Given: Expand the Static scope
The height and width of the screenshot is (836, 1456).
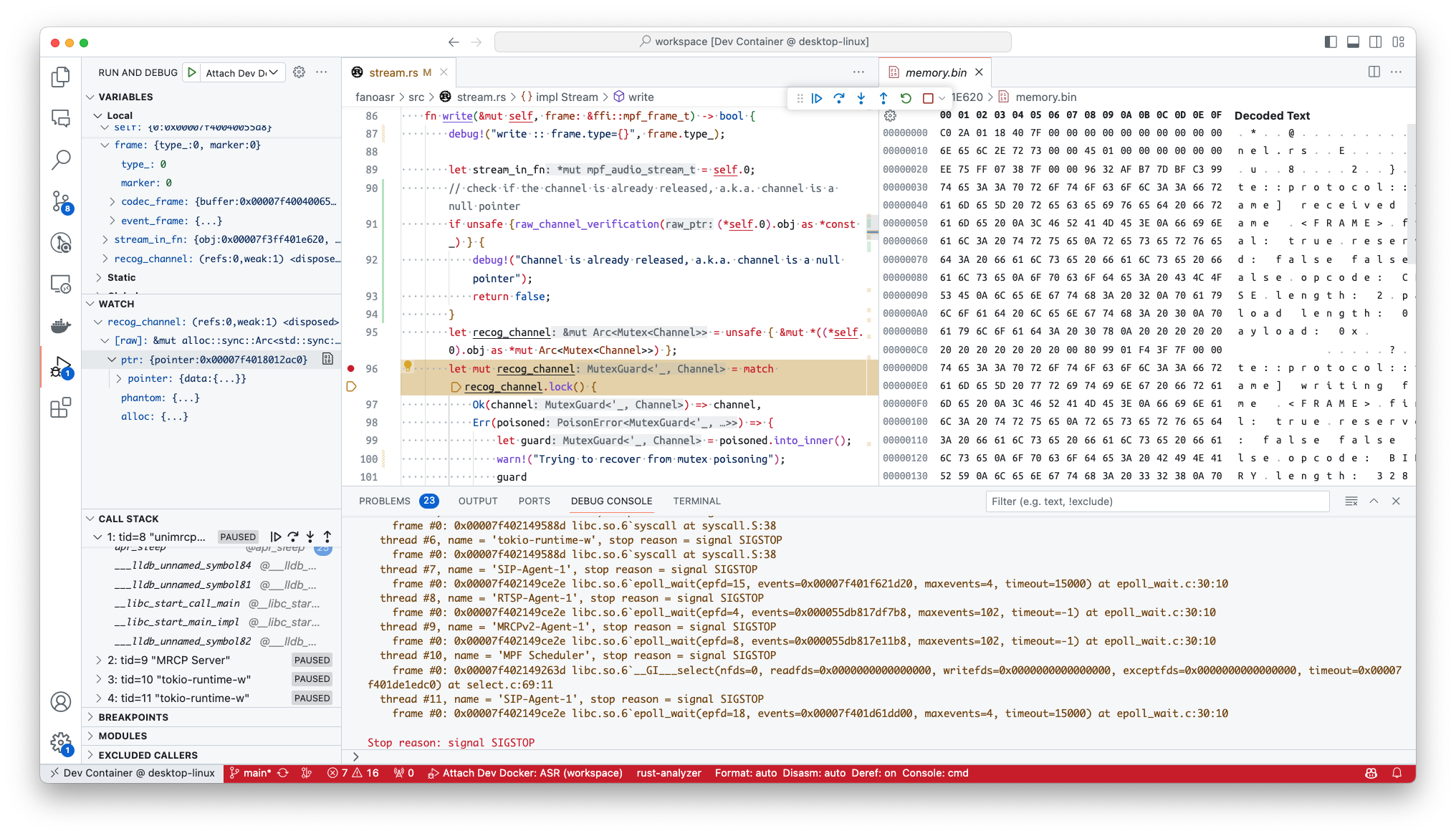Looking at the screenshot, I should [98, 277].
